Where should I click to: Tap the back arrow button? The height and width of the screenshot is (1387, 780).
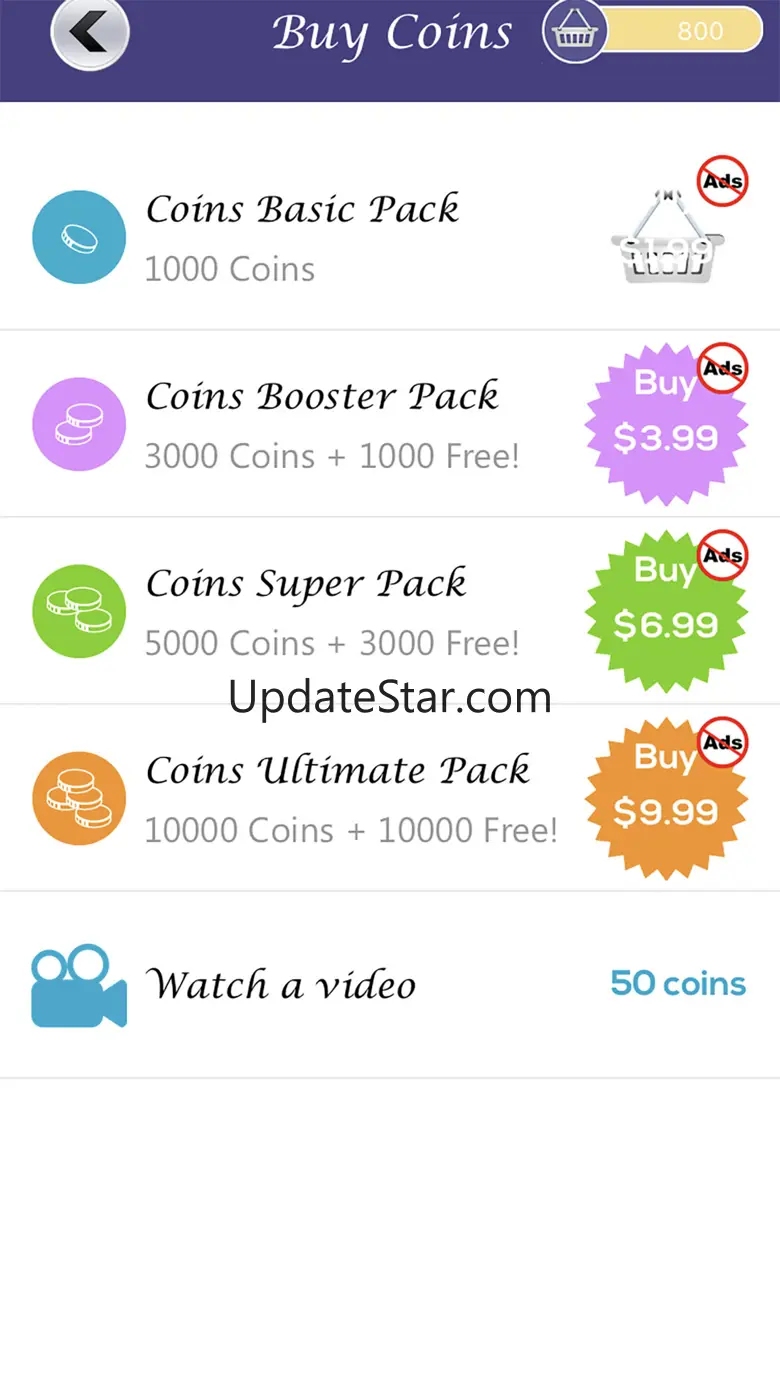tap(90, 32)
